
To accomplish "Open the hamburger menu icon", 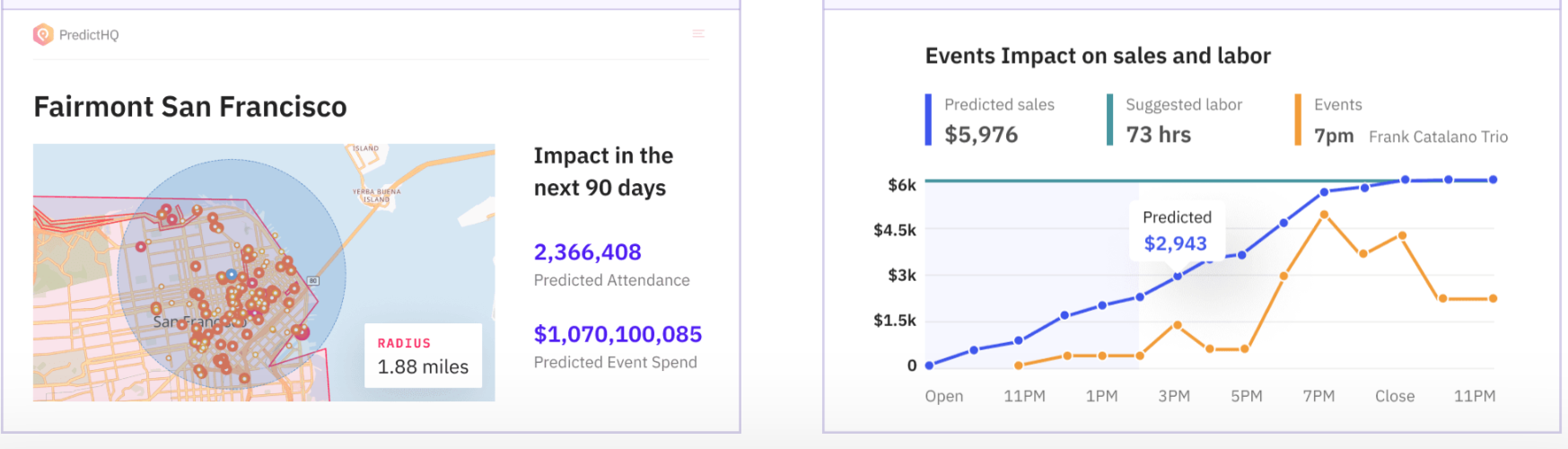I will (698, 34).
